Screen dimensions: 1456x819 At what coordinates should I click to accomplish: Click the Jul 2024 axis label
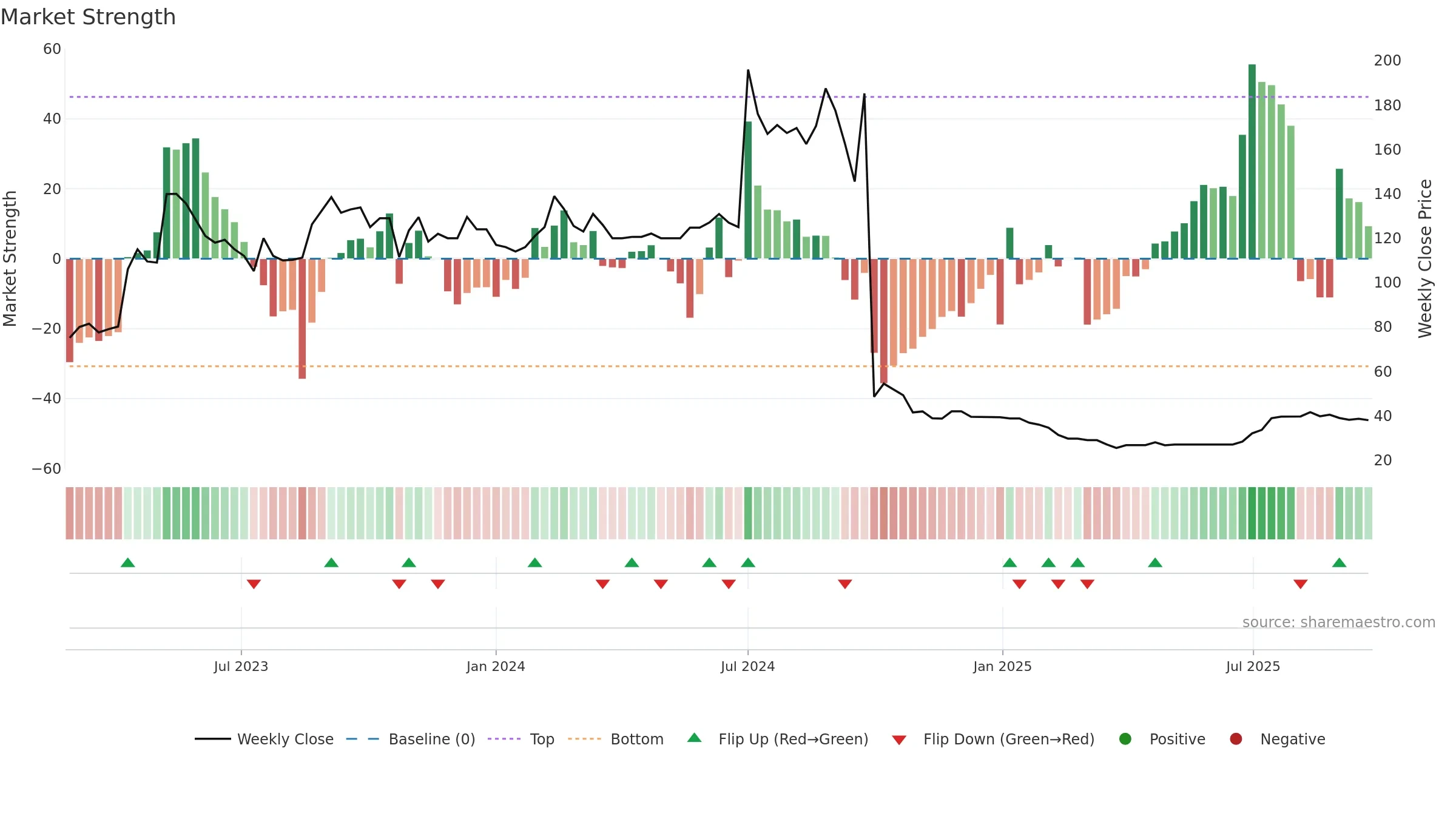coord(747,667)
